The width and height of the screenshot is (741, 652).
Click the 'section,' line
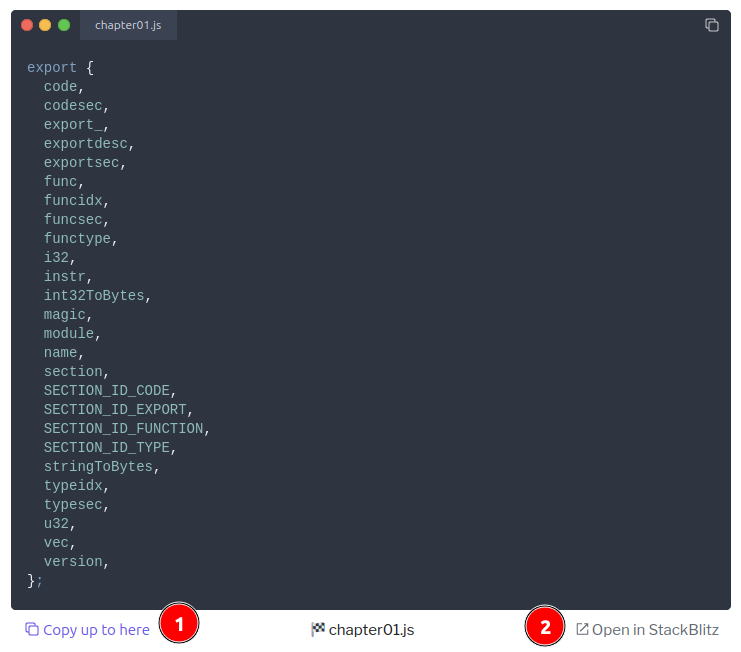77,371
